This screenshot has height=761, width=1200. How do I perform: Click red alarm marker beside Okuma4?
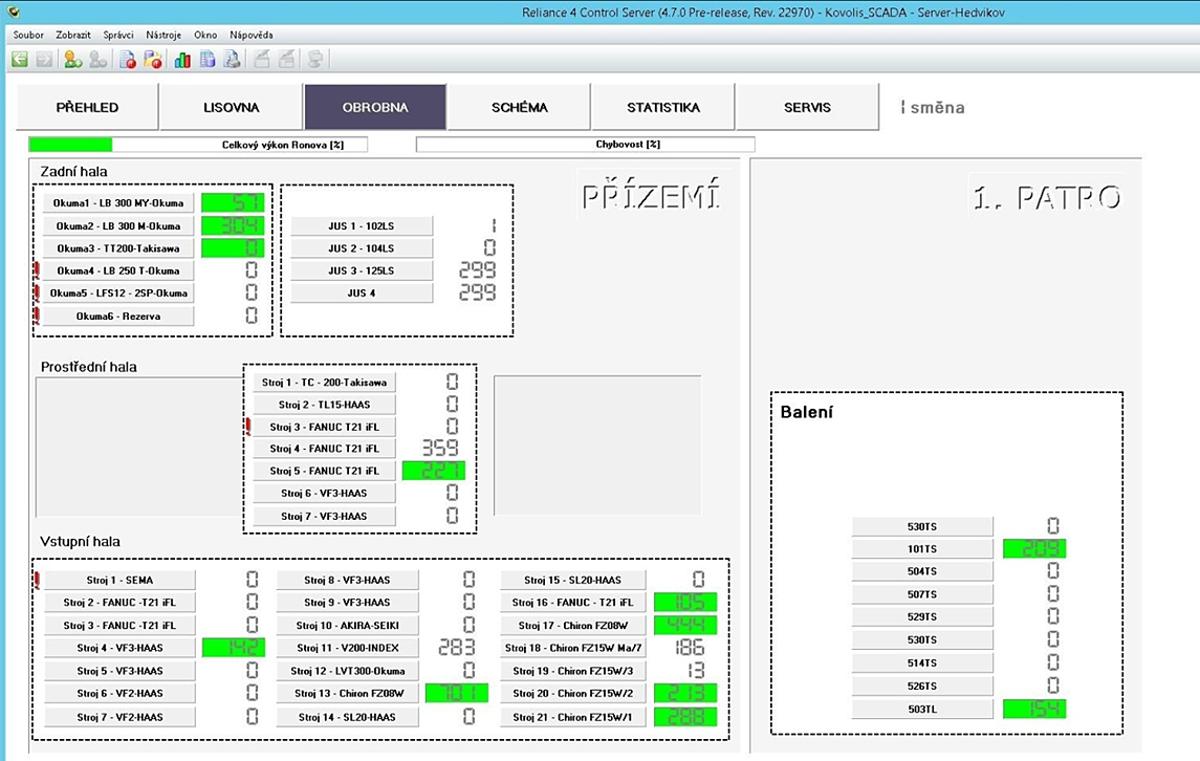point(37,270)
